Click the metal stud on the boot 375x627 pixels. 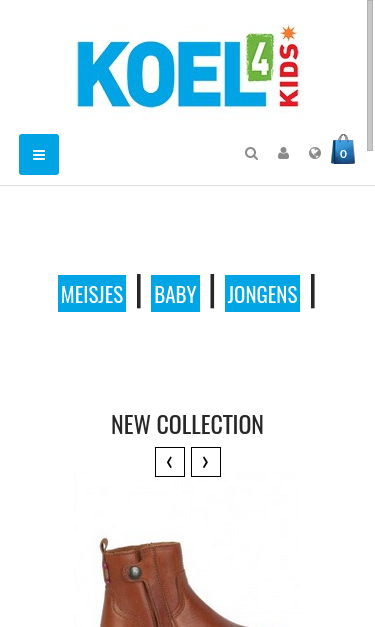pyautogui.click(x=135, y=573)
